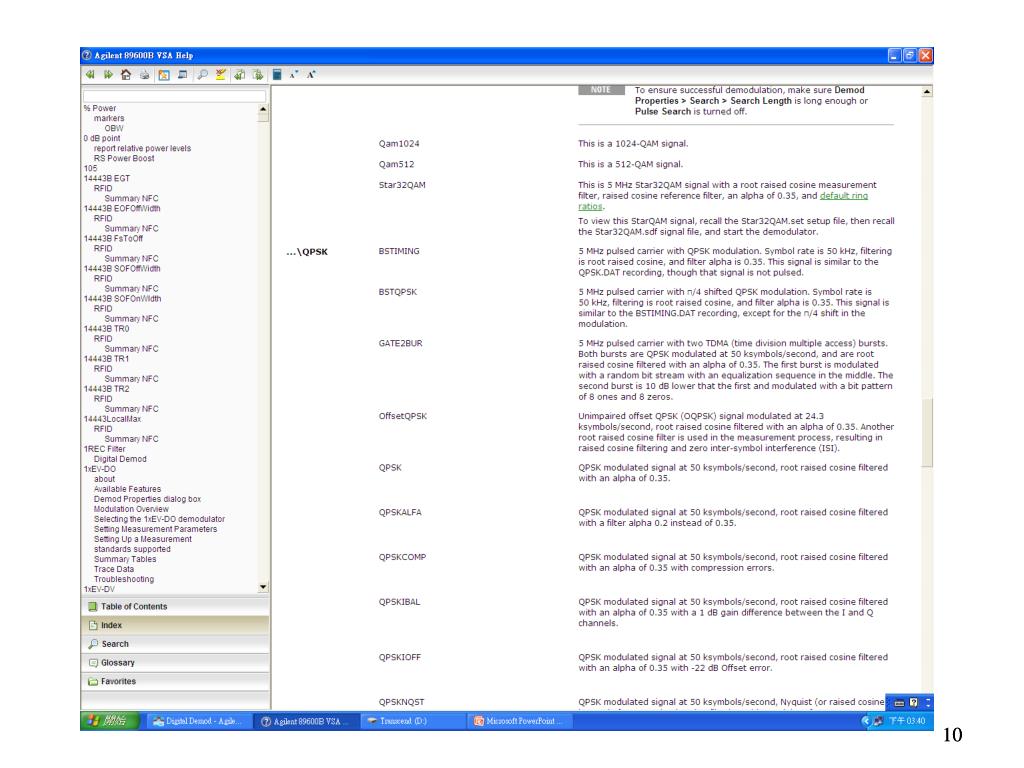This screenshot has width=1024, height=768.
Task: Click 'QPSKCOMP' signal name text
Action: [402, 557]
